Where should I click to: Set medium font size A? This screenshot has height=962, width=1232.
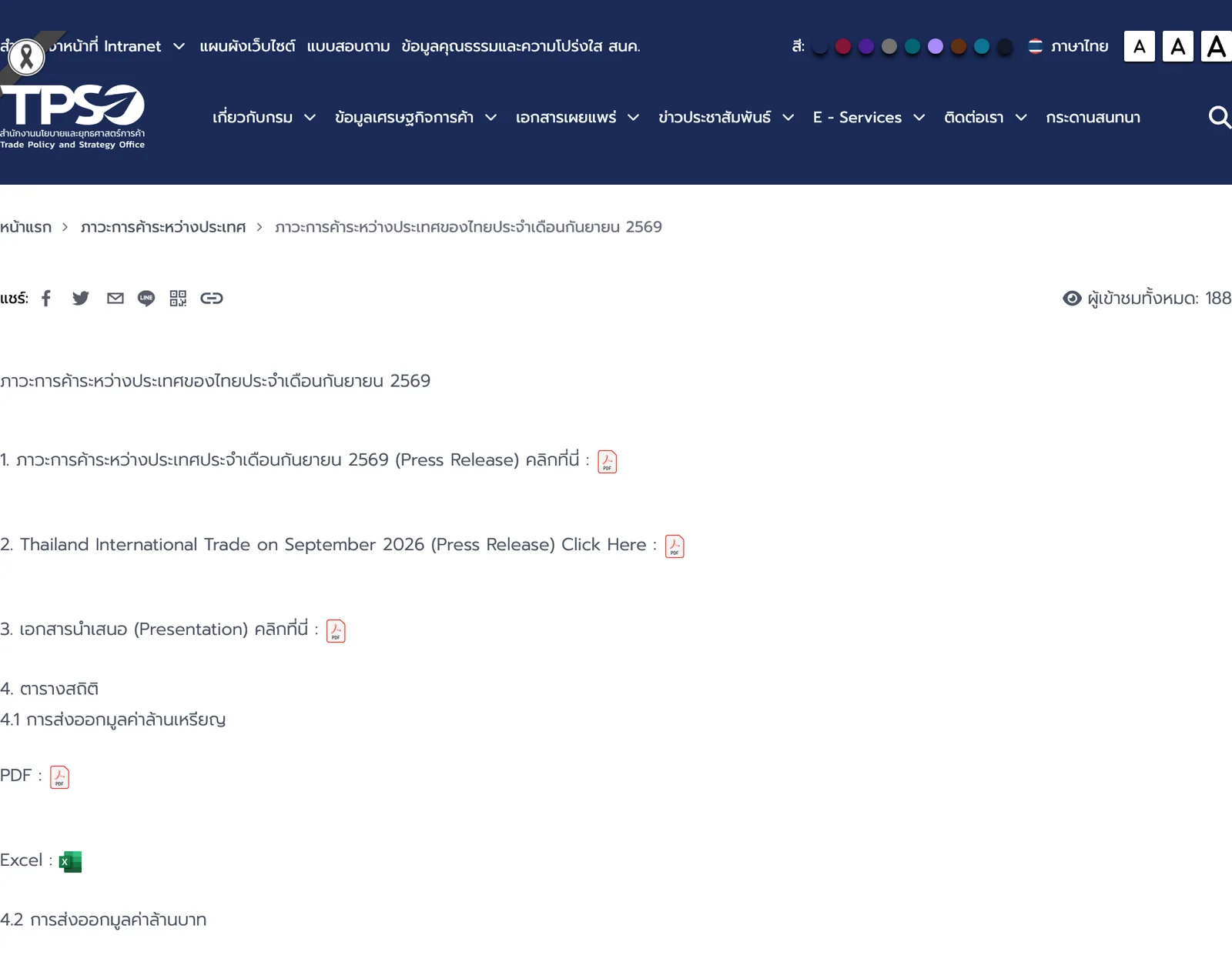click(1178, 46)
